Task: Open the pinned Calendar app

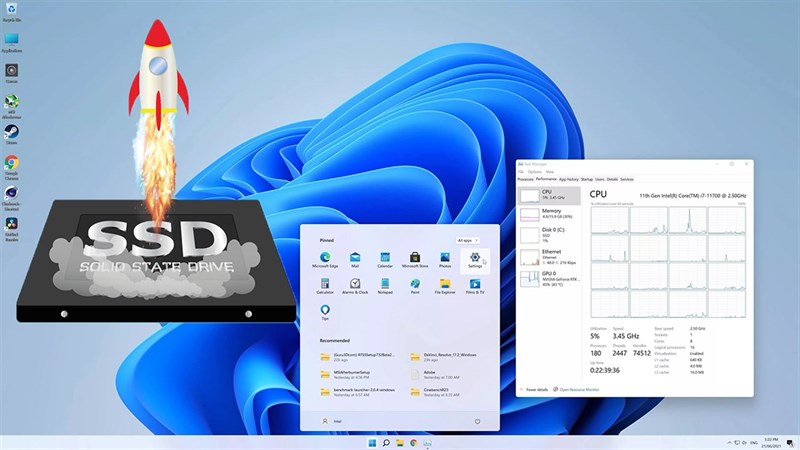Action: click(x=385, y=258)
